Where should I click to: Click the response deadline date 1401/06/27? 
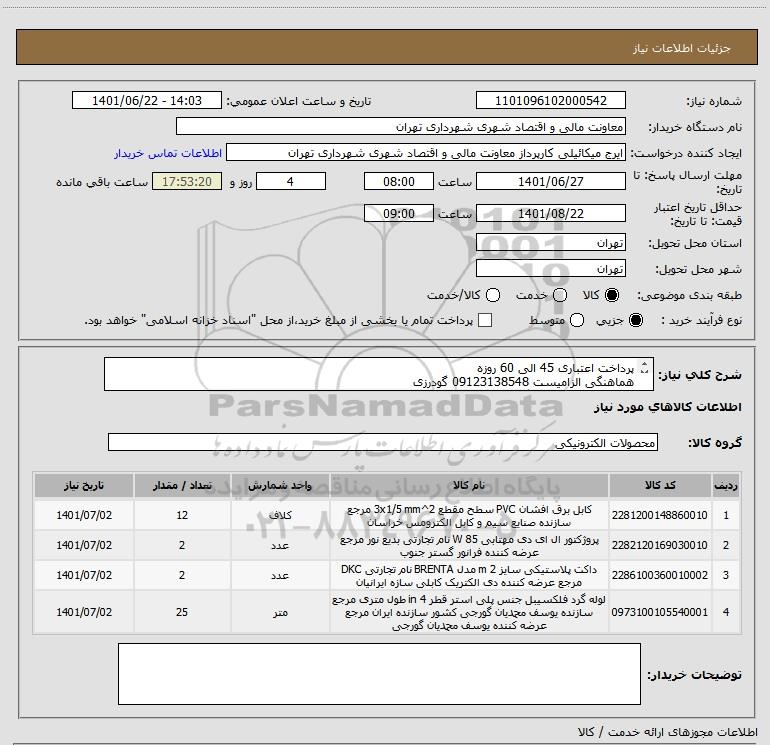tap(550, 181)
